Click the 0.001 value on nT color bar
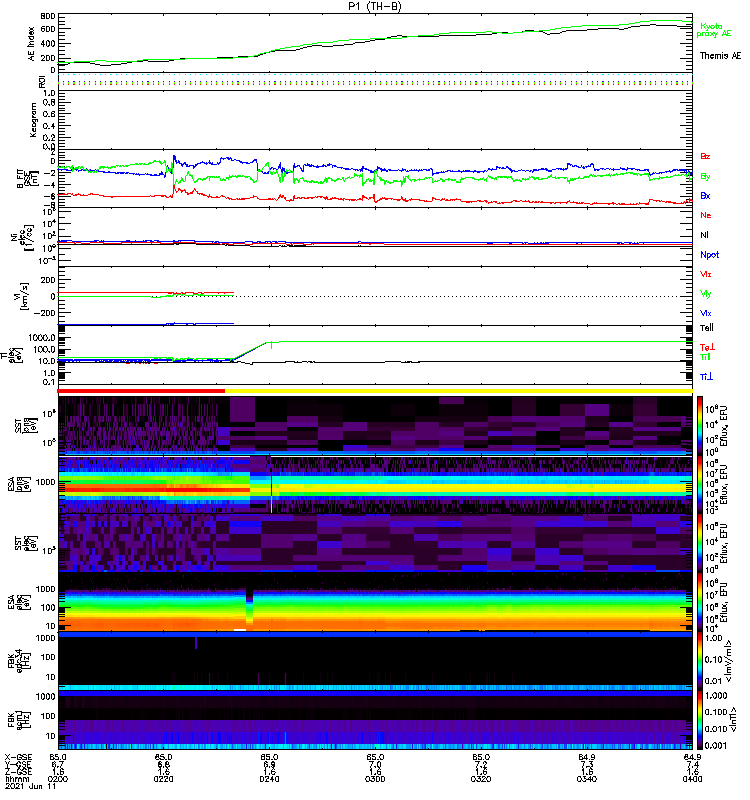 [715, 745]
